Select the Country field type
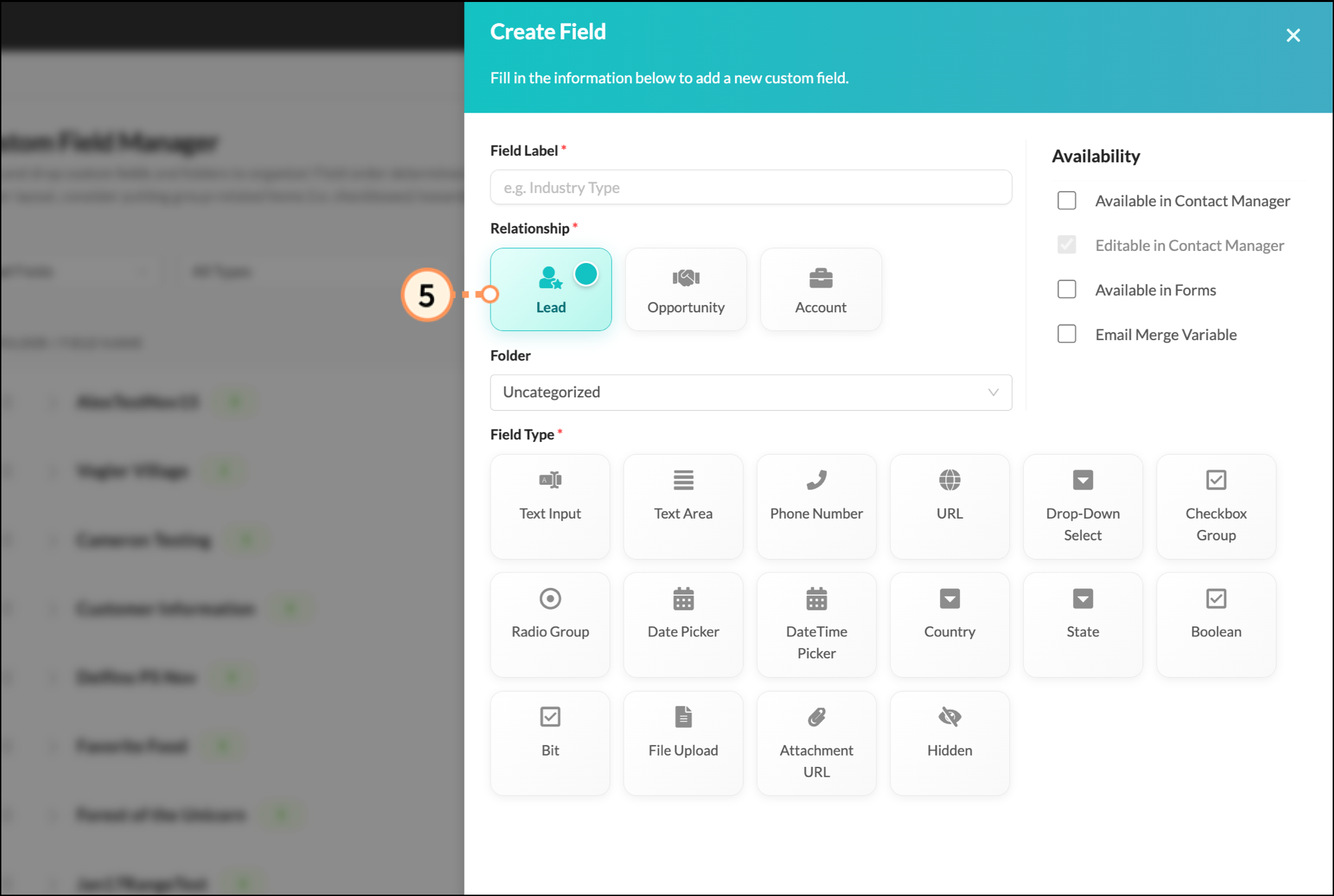Viewport: 1334px width, 896px height. (x=949, y=625)
